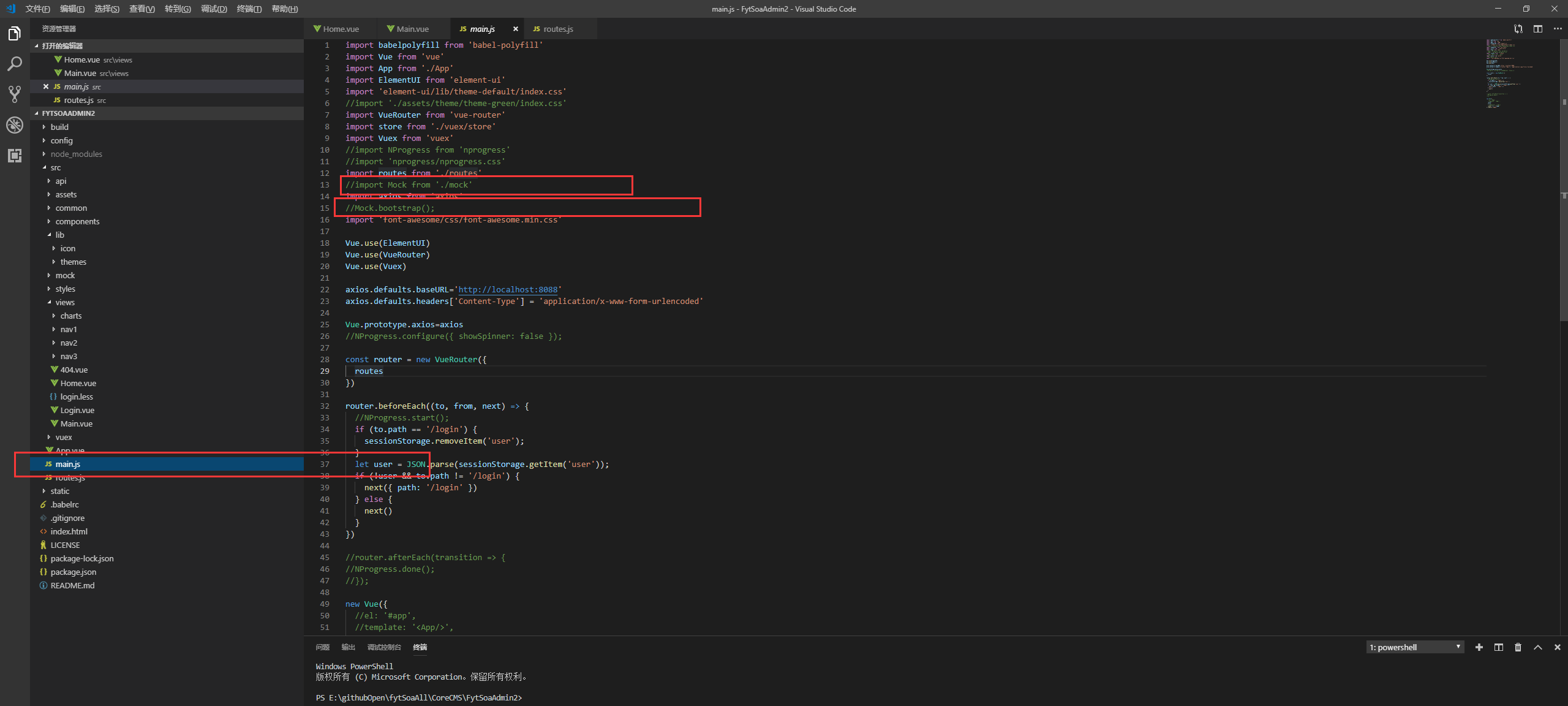
Task: Switch to the routes.js editor tab
Action: pyautogui.click(x=557, y=29)
